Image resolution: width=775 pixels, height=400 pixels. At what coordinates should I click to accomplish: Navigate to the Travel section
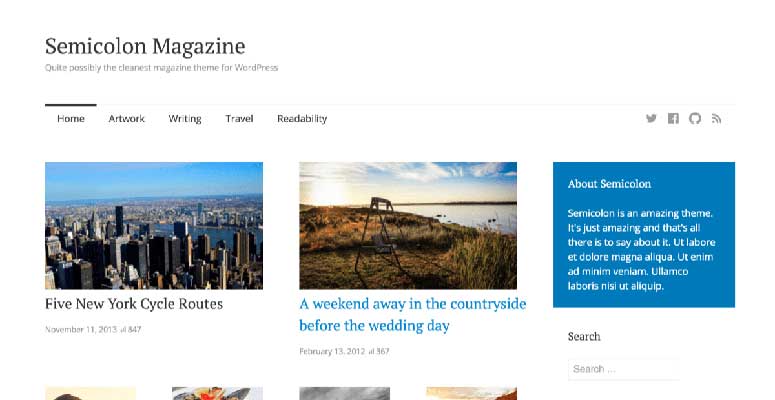(x=239, y=118)
